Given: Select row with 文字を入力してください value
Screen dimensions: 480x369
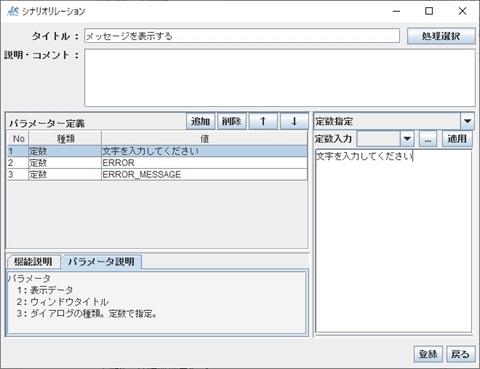Looking at the screenshot, I should [x=157, y=151].
